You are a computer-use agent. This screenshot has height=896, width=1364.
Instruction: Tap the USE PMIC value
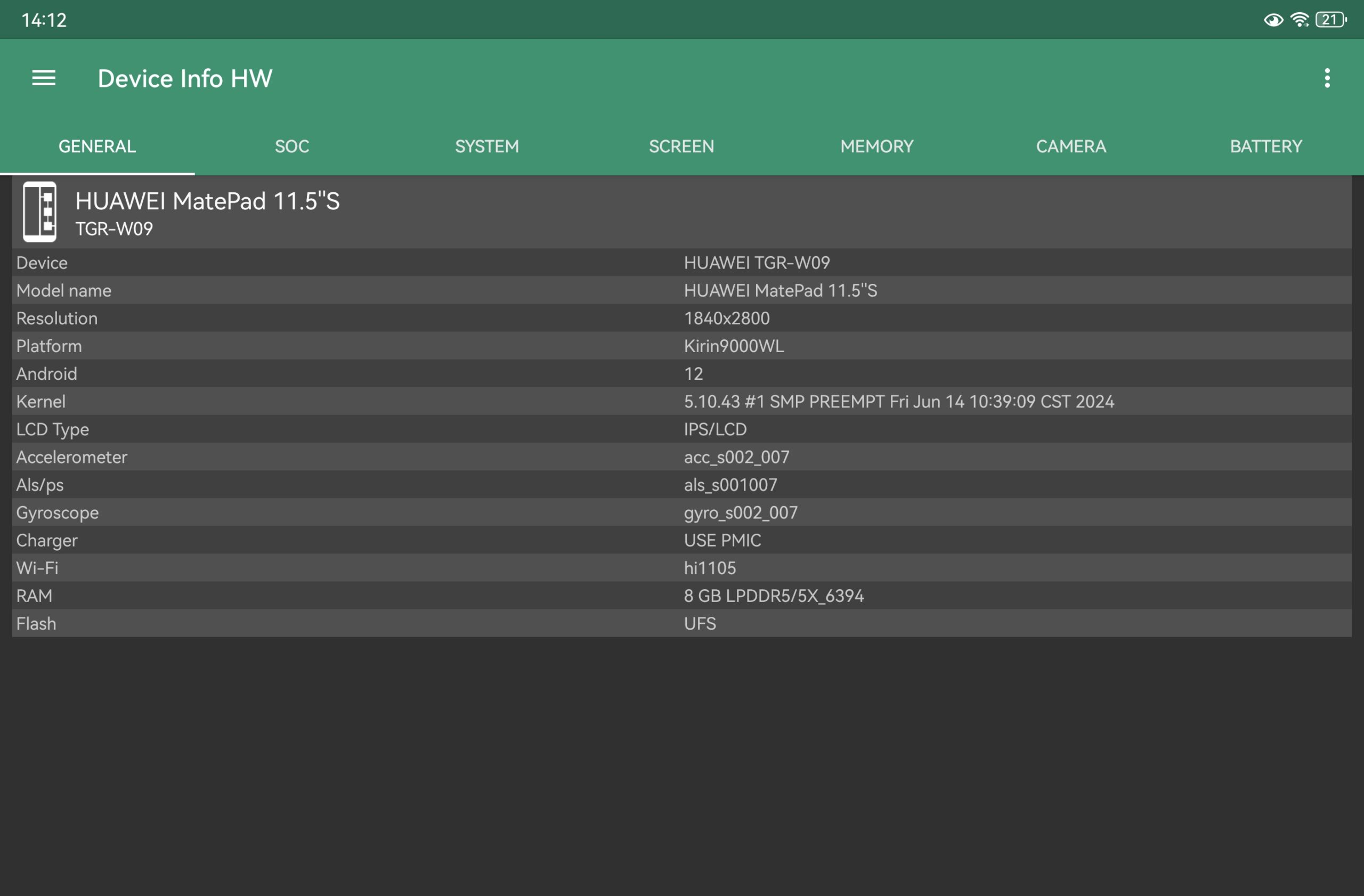point(722,541)
